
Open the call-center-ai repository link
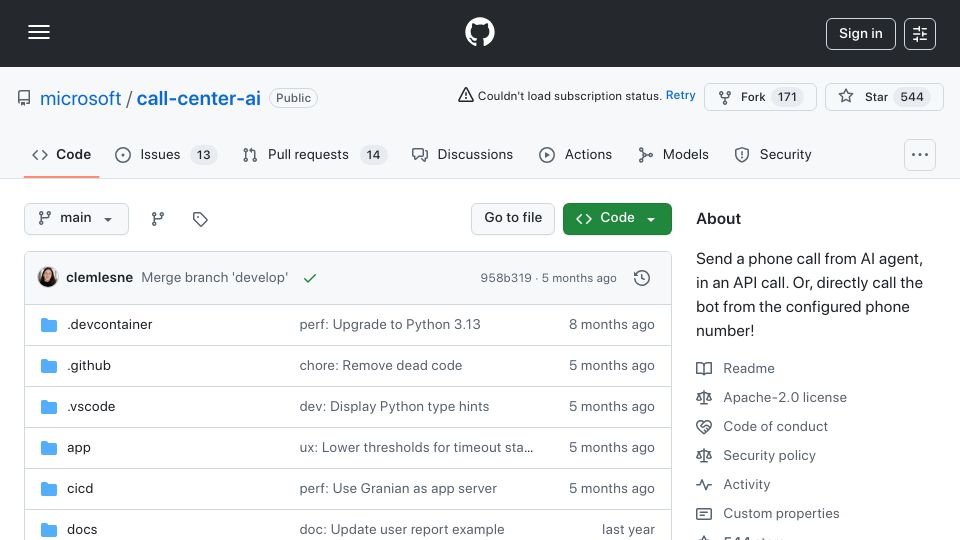coord(198,98)
